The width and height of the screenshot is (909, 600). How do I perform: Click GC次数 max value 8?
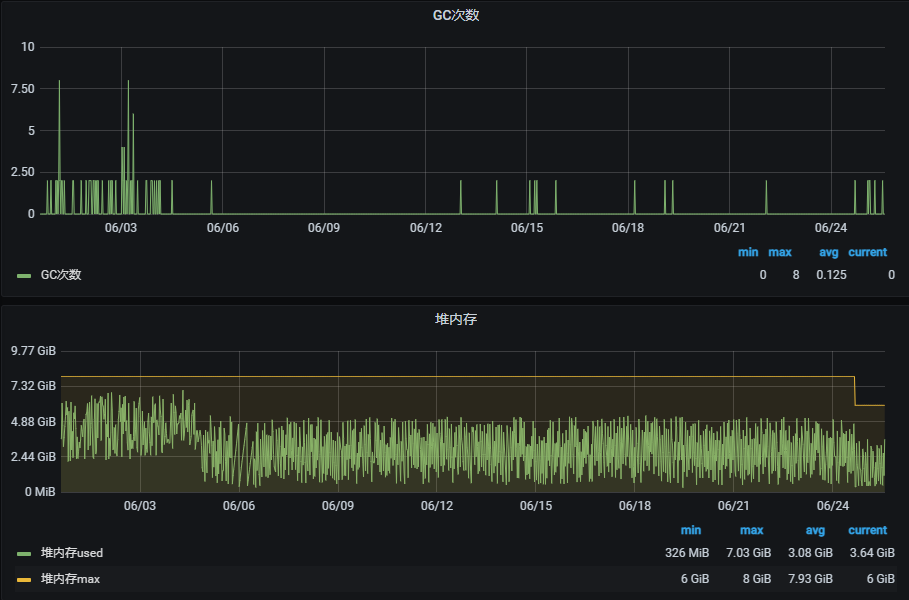[x=796, y=275]
